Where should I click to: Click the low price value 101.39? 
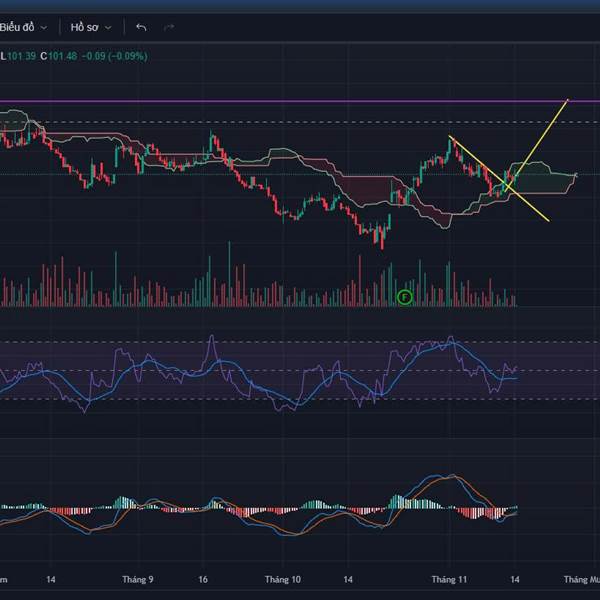pyautogui.click(x=22, y=55)
